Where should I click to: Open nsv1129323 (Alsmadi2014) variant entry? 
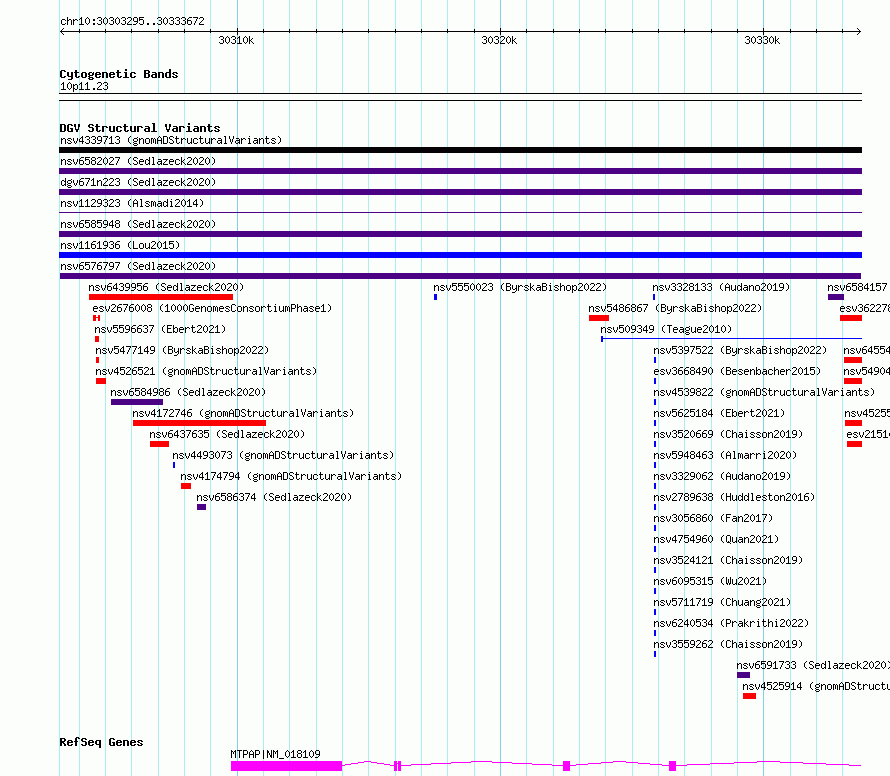point(132,203)
